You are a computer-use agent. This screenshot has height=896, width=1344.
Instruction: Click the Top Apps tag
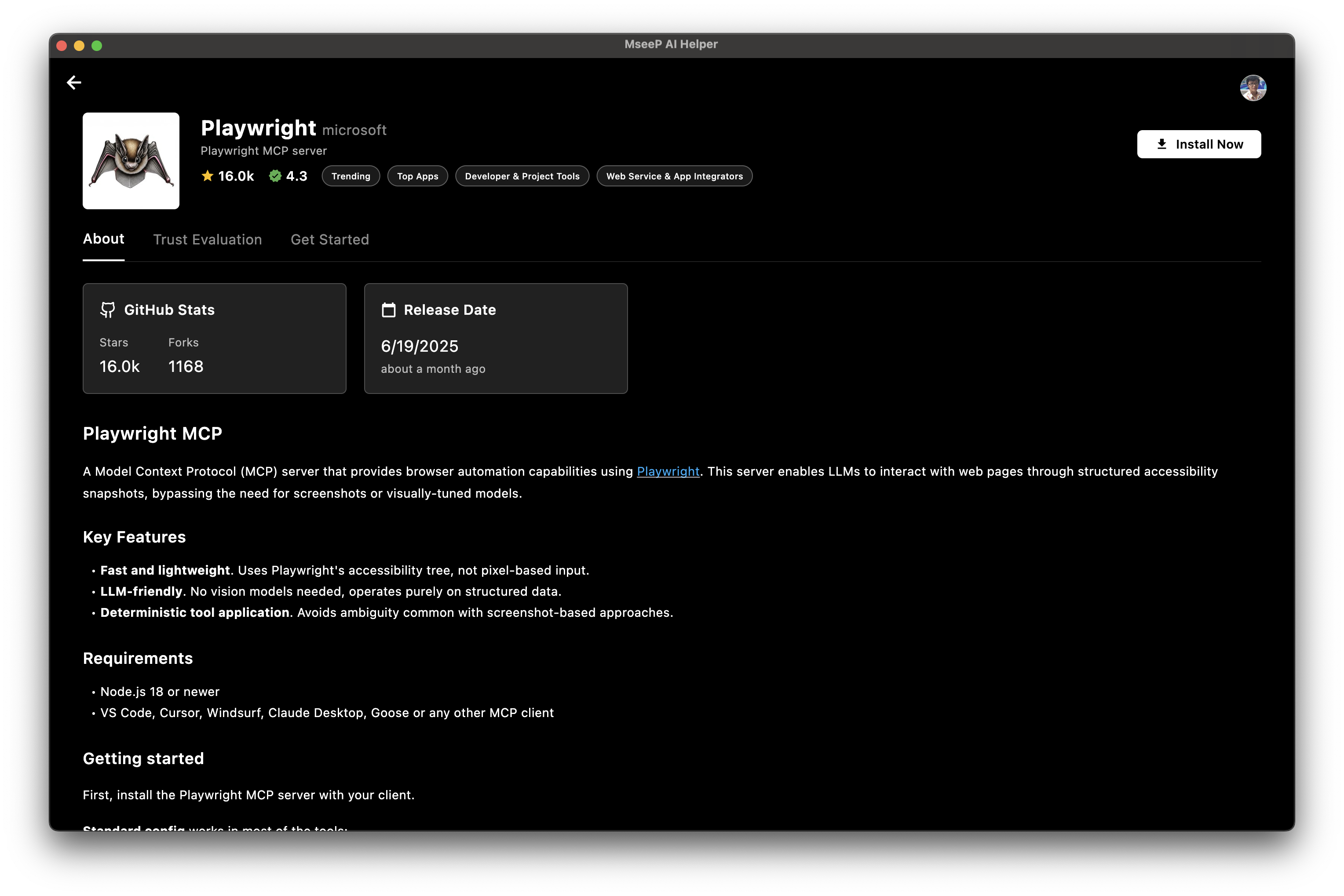click(x=417, y=176)
